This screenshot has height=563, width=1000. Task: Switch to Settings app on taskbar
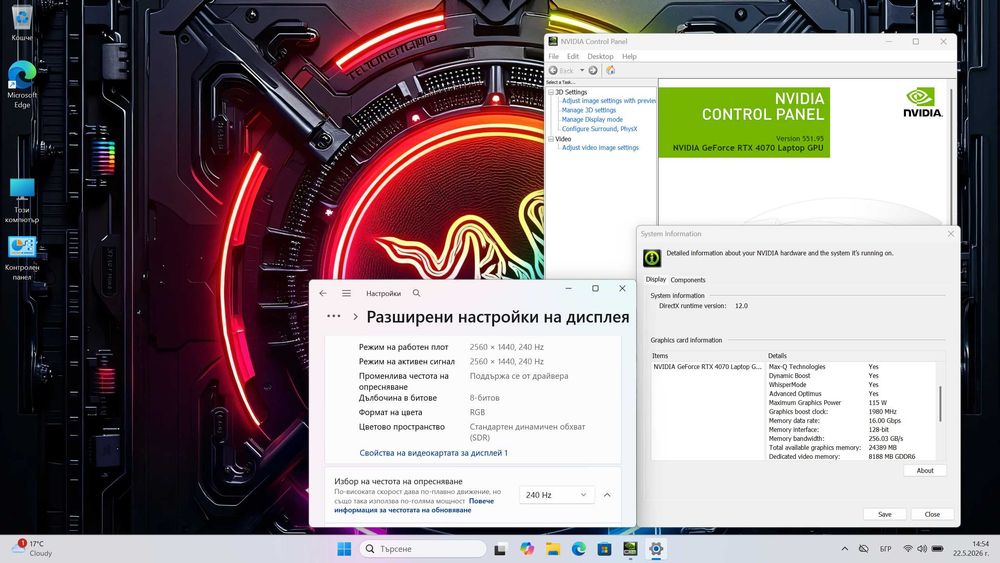(656, 549)
